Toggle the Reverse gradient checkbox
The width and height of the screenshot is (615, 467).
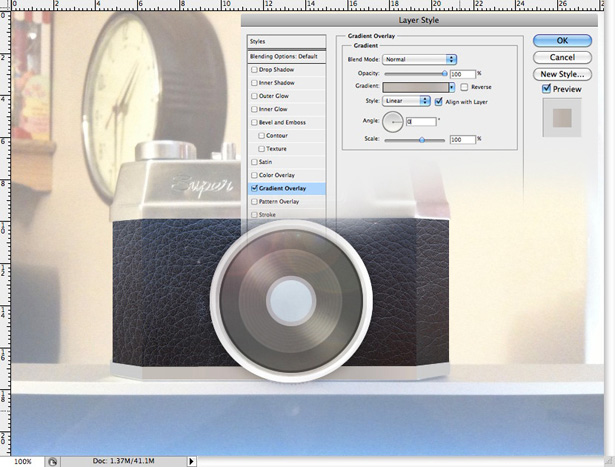pos(464,87)
